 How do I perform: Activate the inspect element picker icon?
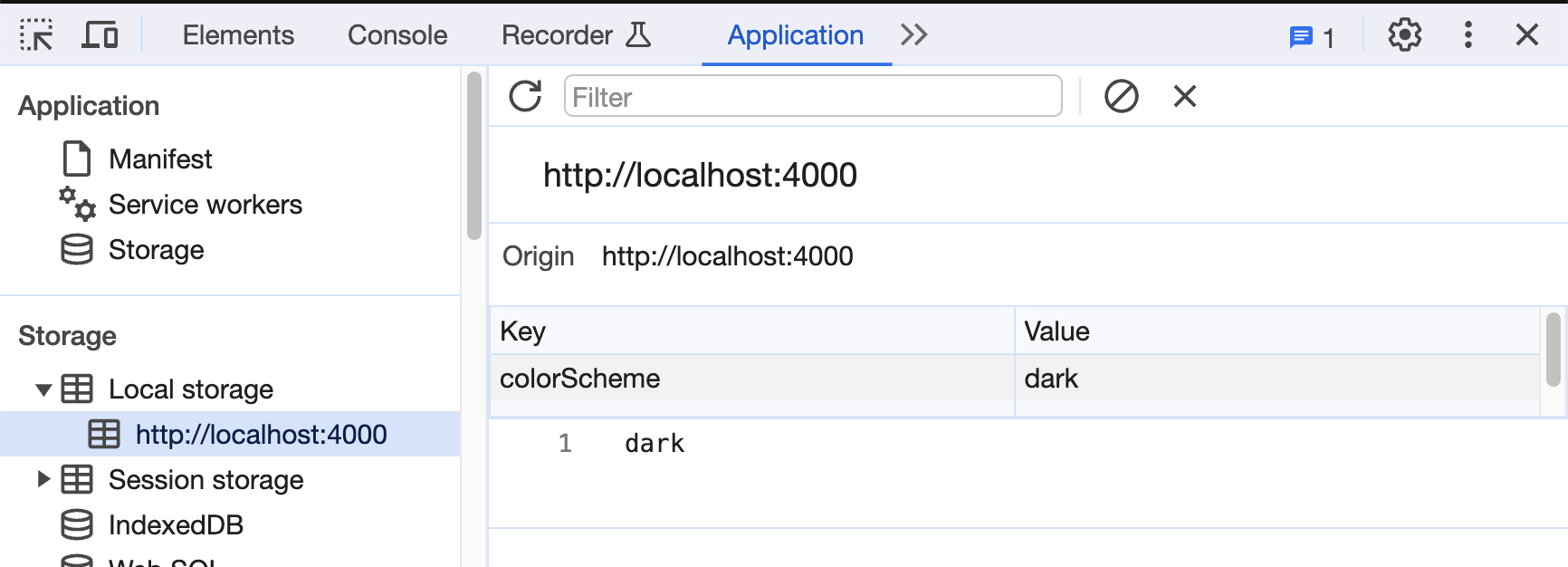click(36, 35)
